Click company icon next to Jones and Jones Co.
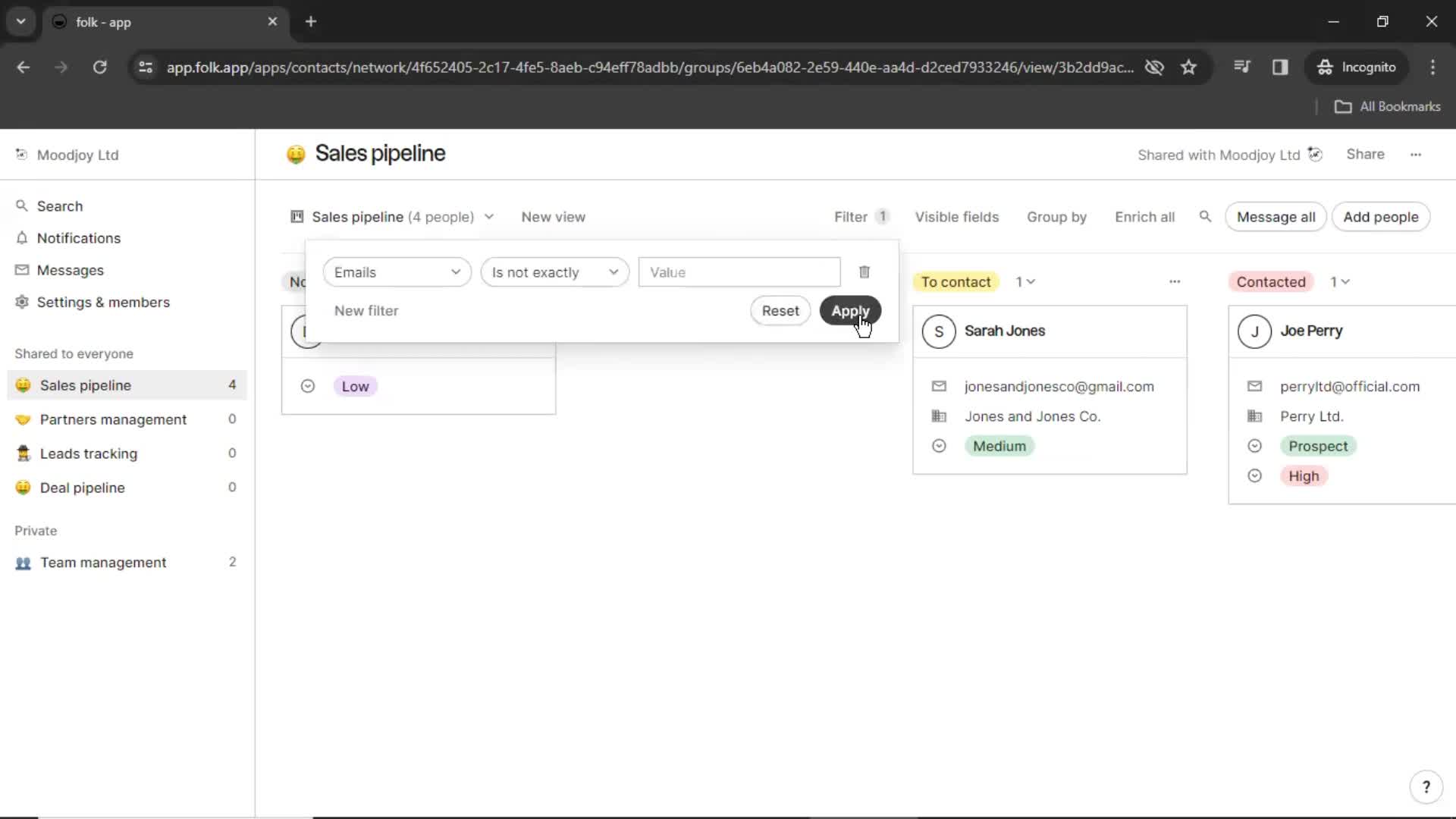This screenshot has height=819, width=1456. (x=939, y=416)
